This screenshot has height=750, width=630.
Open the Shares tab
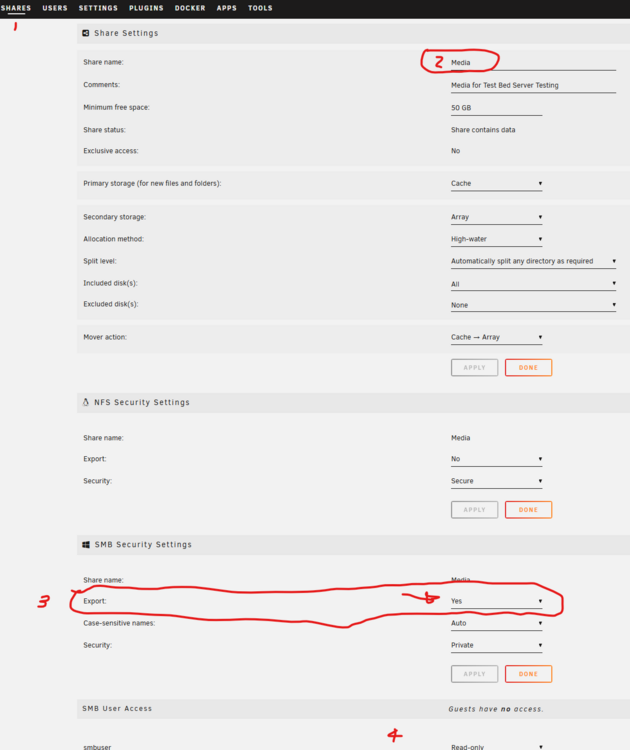click(x=16, y=8)
